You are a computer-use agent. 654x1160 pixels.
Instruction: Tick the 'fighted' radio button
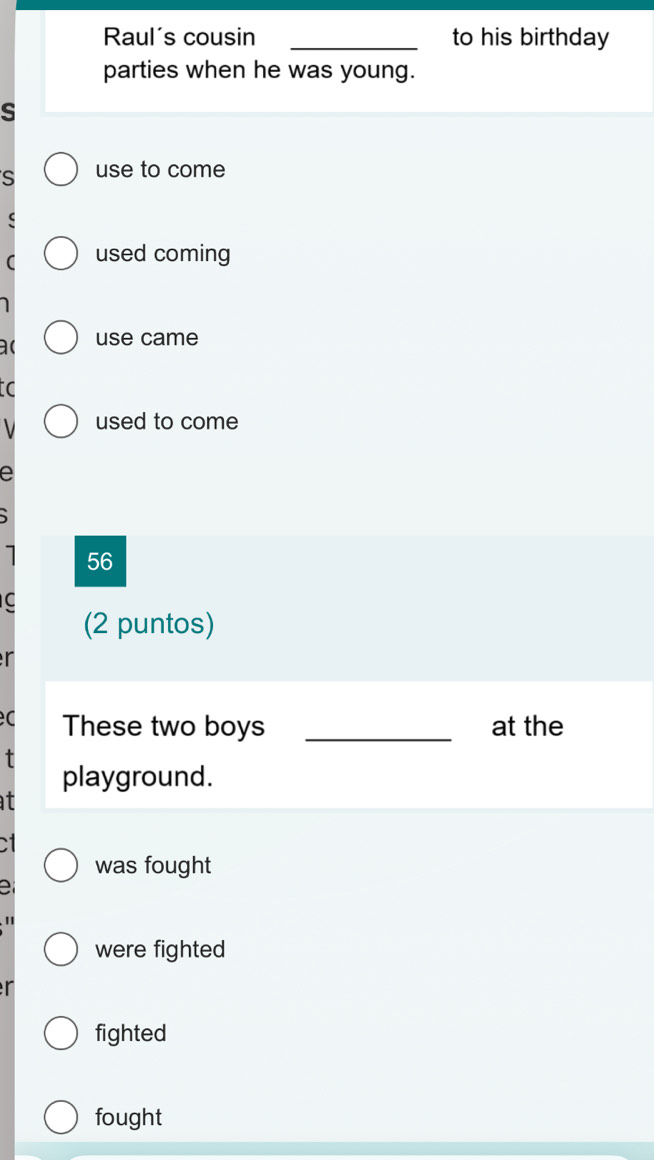tap(61, 1033)
